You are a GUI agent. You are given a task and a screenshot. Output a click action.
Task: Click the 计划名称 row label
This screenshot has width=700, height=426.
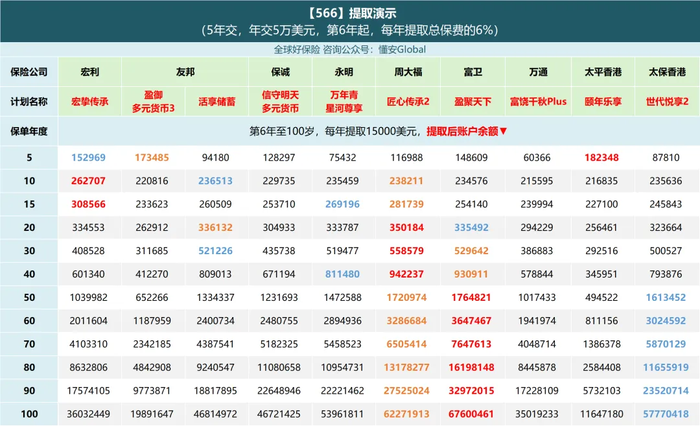[x=29, y=102]
